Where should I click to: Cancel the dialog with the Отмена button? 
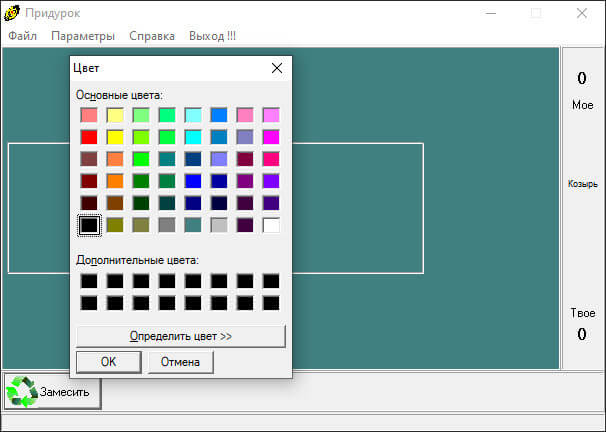click(x=180, y=362)
